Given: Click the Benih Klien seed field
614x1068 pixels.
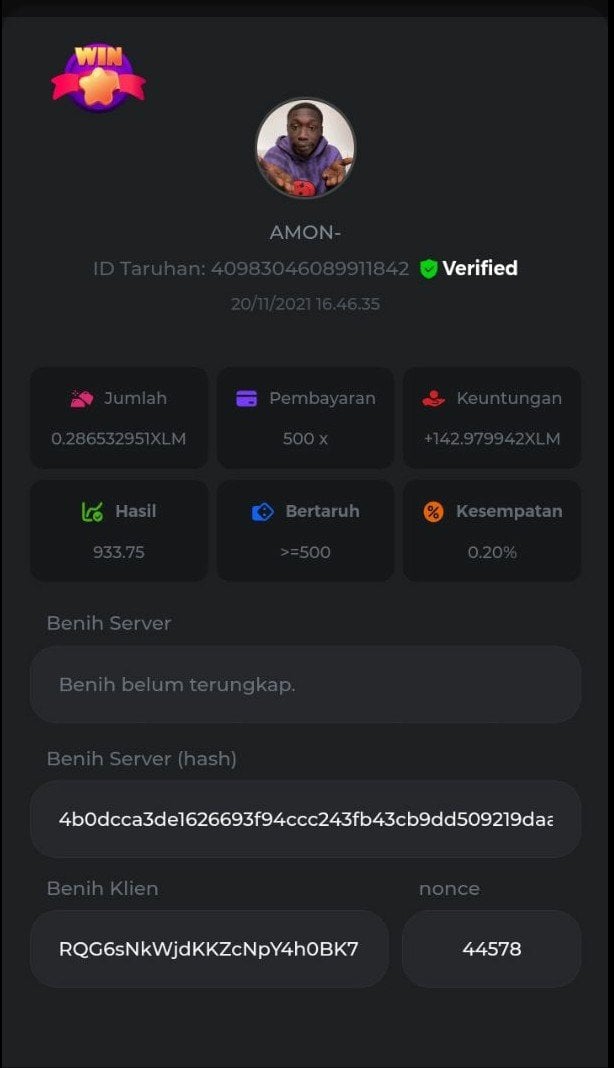Looking at the screenshot, I should click(209, 949).
